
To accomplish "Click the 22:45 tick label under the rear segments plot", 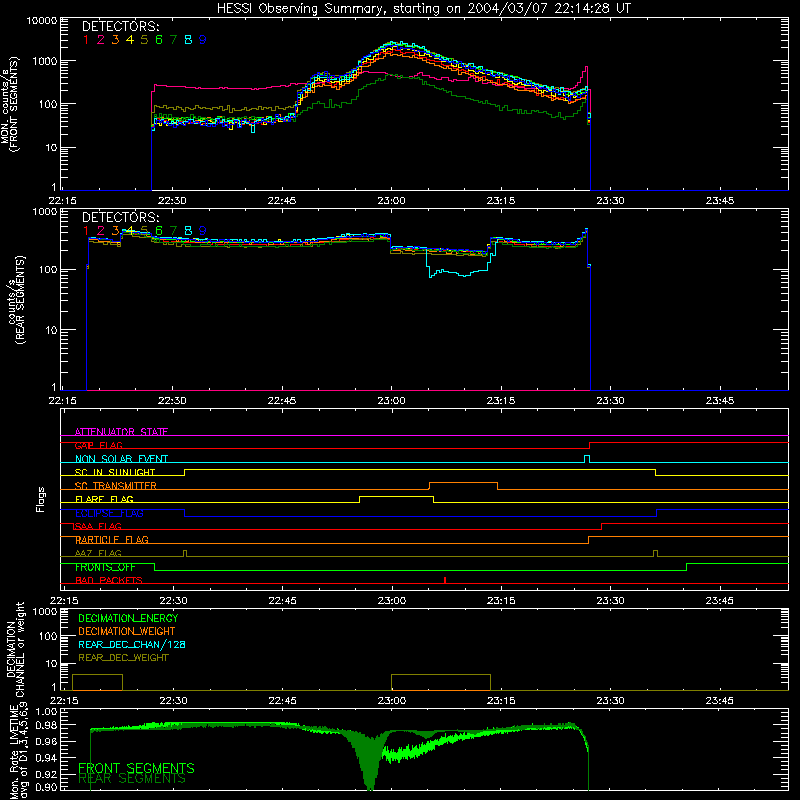I will tap(282, 401).
